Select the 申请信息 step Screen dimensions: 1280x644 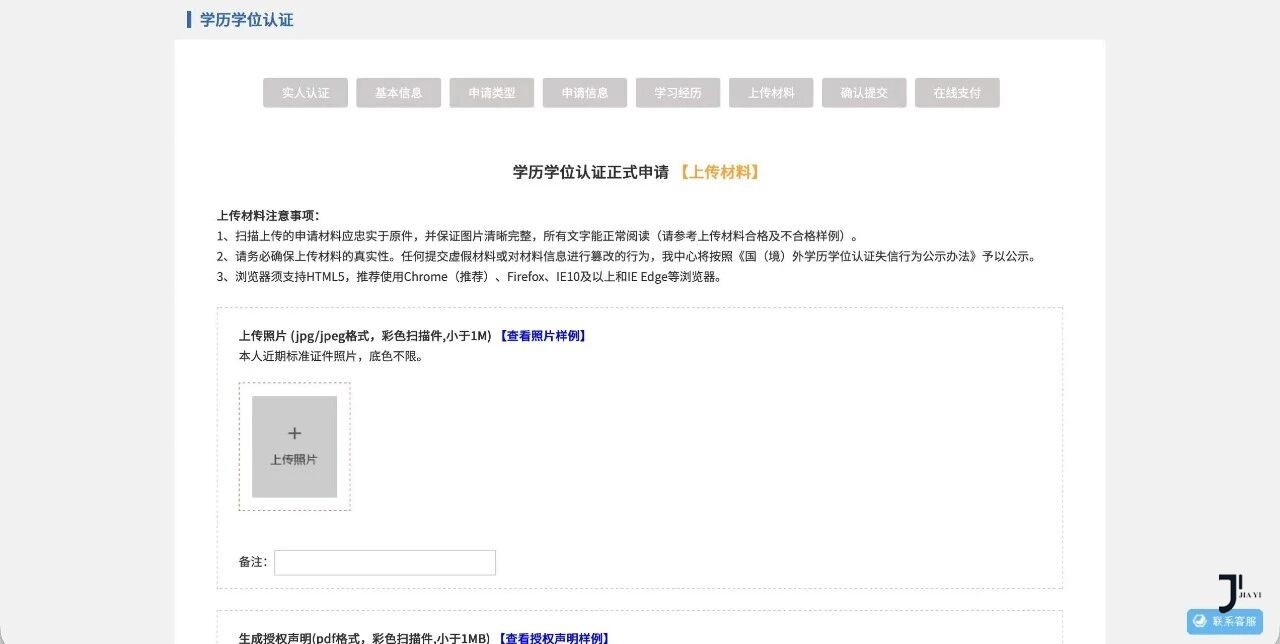[584, 92]
